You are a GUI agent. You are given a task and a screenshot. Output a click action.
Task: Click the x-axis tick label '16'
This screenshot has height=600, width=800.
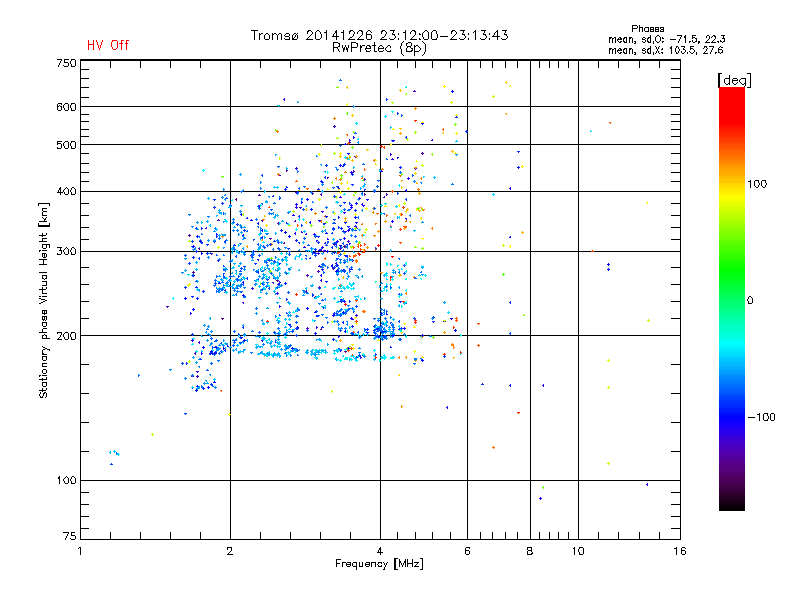coord(680,551)
